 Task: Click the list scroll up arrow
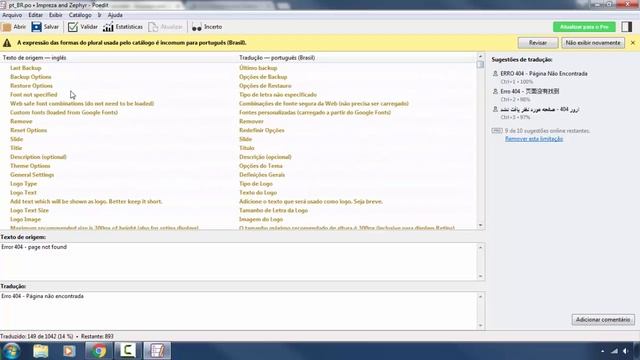(480, 56)
